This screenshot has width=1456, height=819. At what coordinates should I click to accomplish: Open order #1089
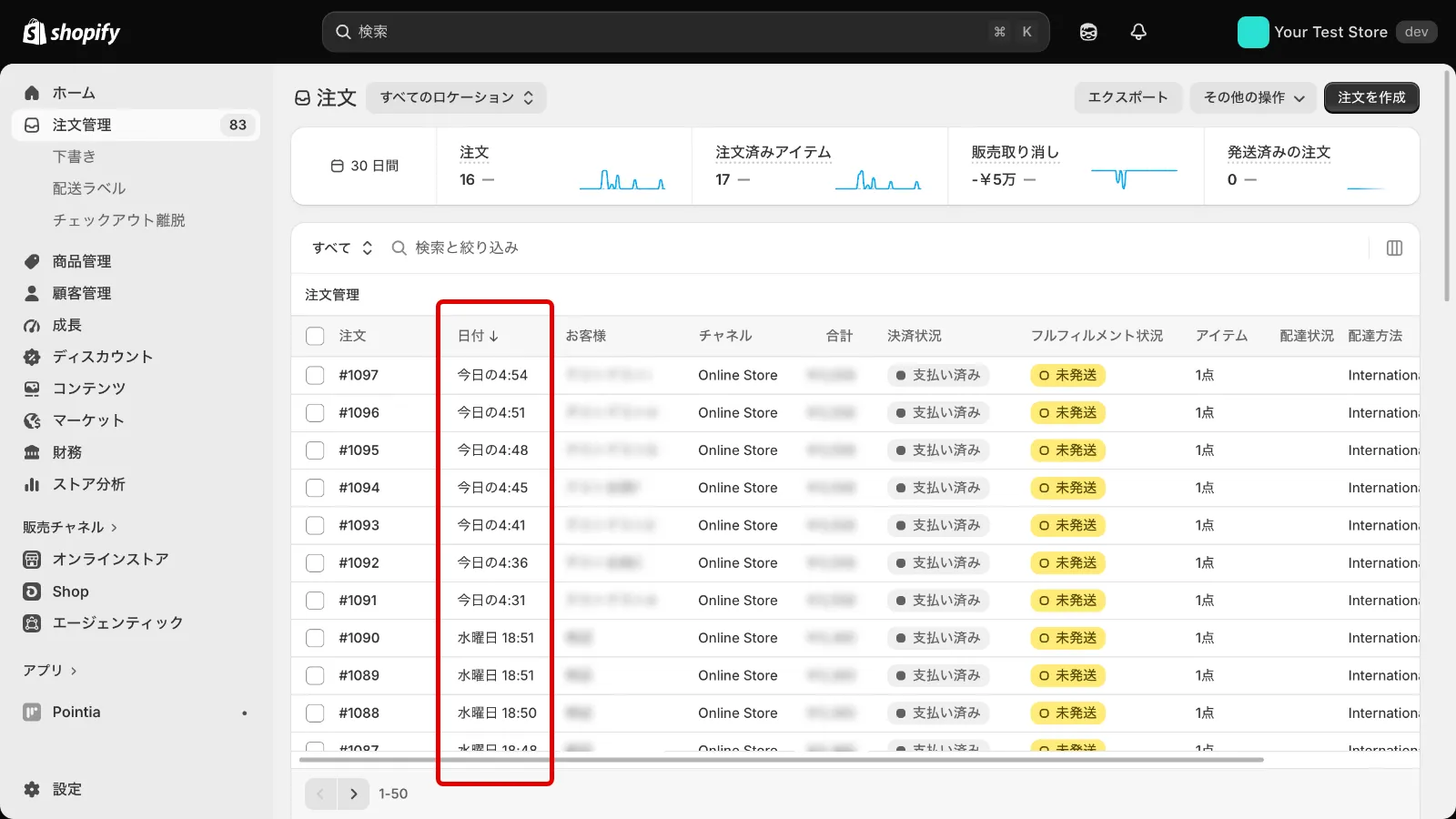(359, 675)
